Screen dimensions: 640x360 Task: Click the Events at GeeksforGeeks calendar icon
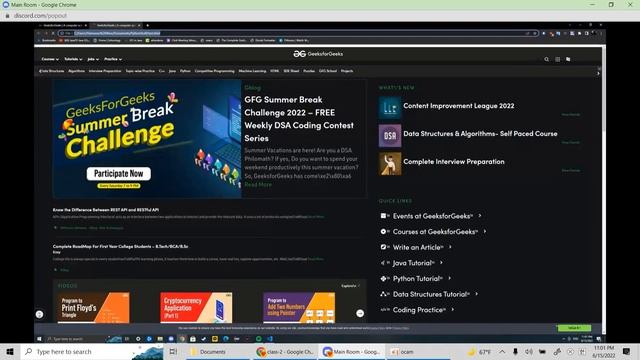tap(383, 216)
